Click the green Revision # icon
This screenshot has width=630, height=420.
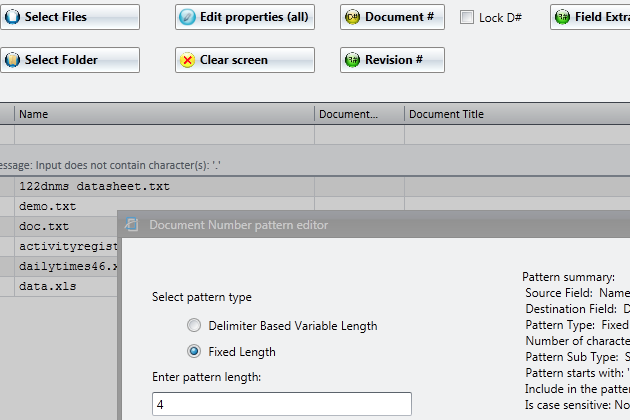pos(352,60)
